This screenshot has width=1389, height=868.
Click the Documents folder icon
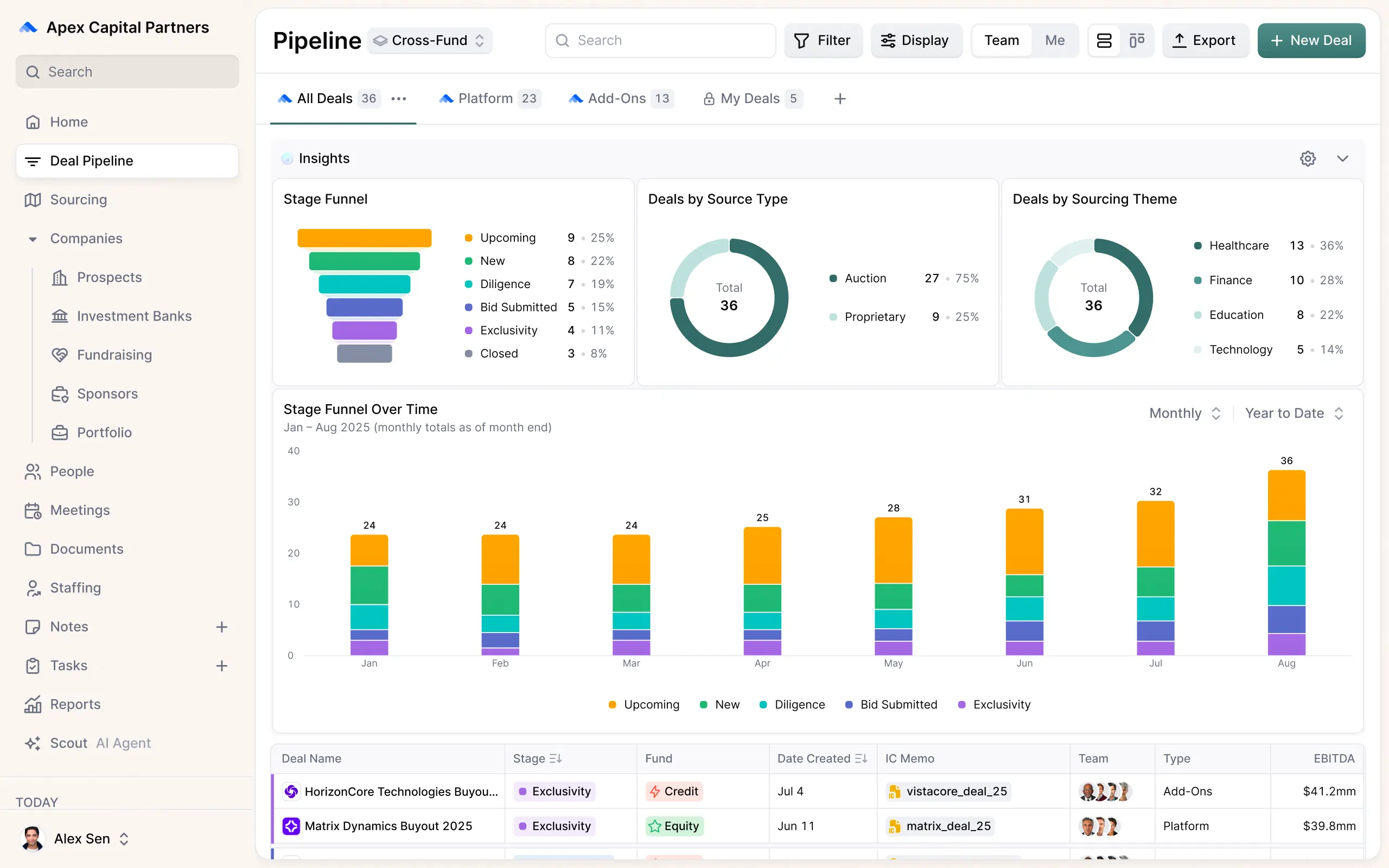click(x=33, y=549)
